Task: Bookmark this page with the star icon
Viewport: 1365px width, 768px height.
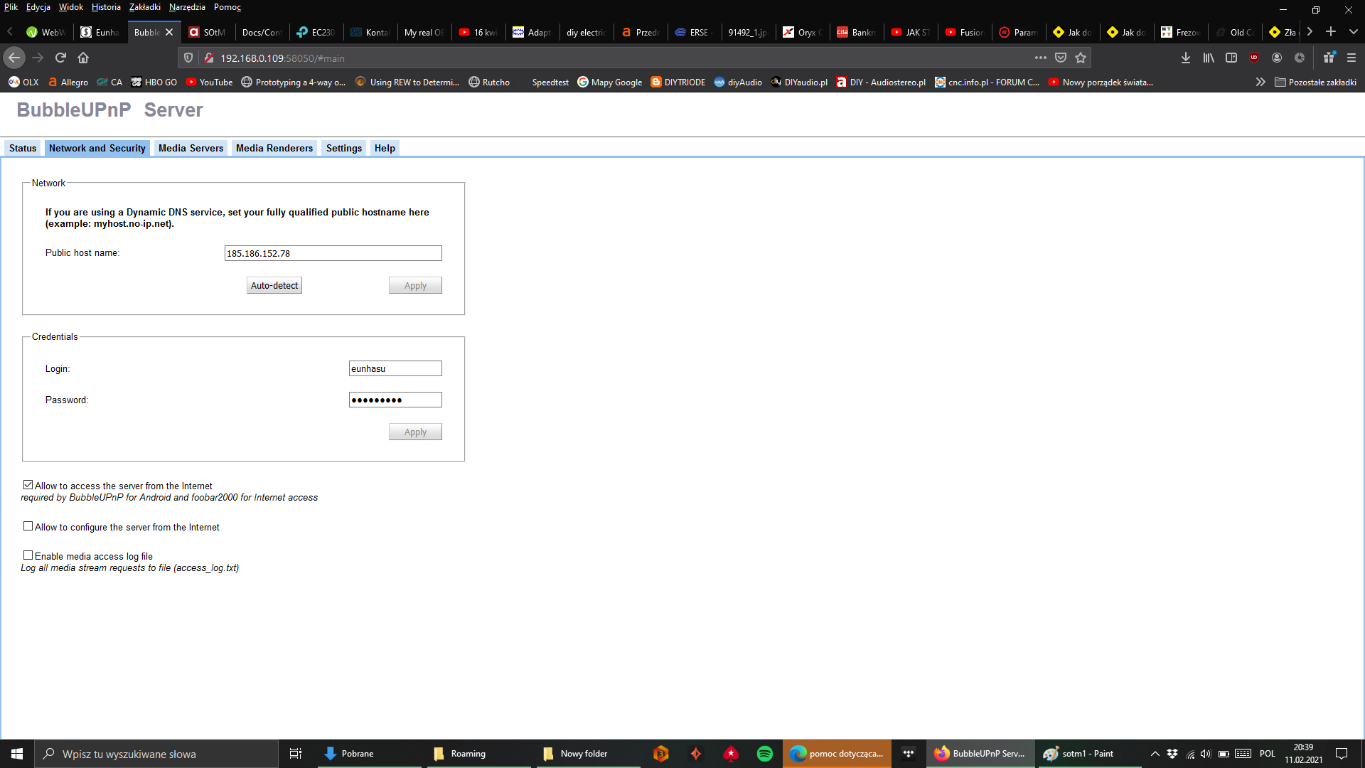Action: [1080, 57]
